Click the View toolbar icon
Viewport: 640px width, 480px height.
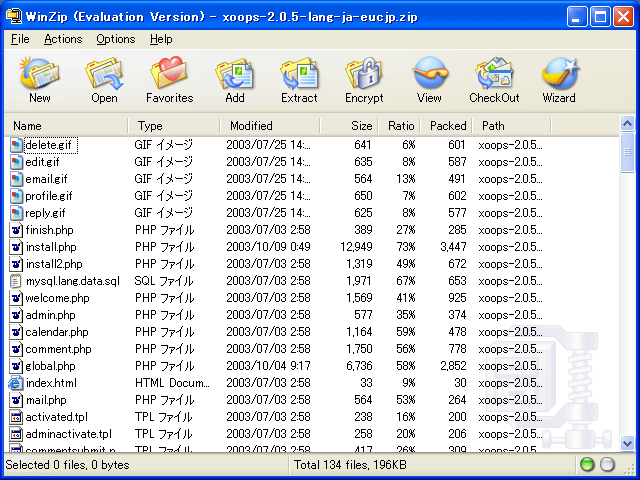[x=429, y=73]
